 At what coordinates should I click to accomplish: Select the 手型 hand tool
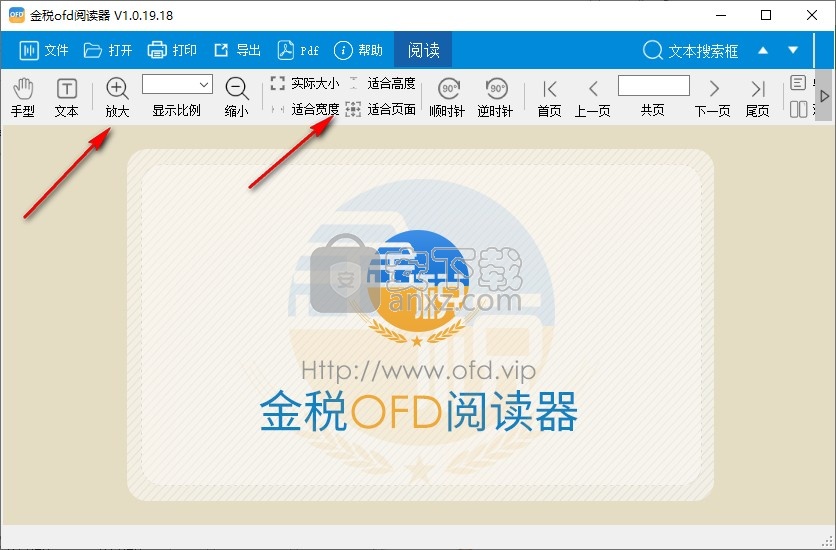[23, 97]
